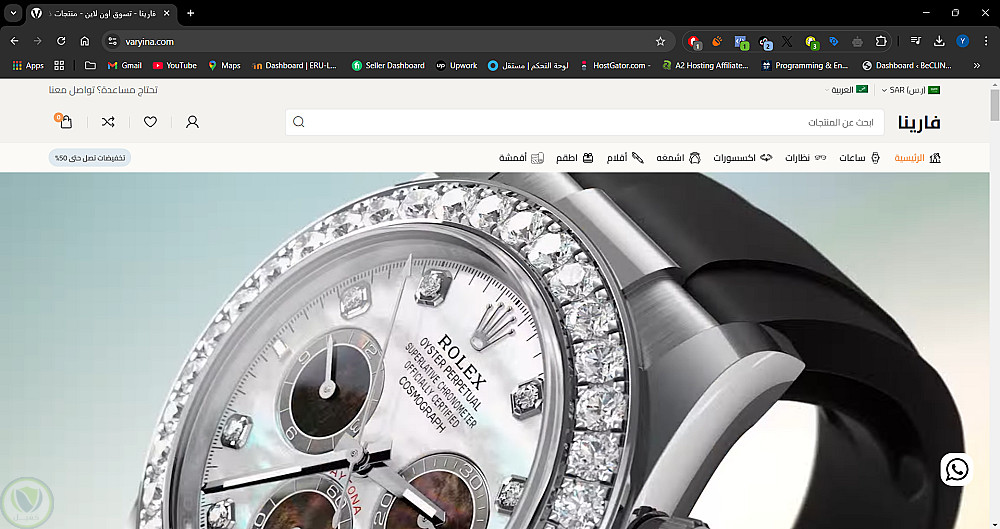Open the اشمغه menu item
The height and width of the screenshot is (529, 1000).
click(x=678, y=158)
